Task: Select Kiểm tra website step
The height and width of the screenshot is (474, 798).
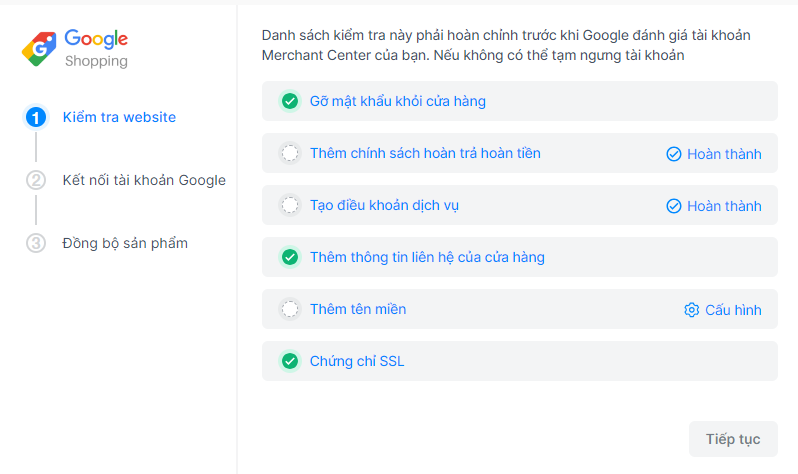Action: coord(119,117)
